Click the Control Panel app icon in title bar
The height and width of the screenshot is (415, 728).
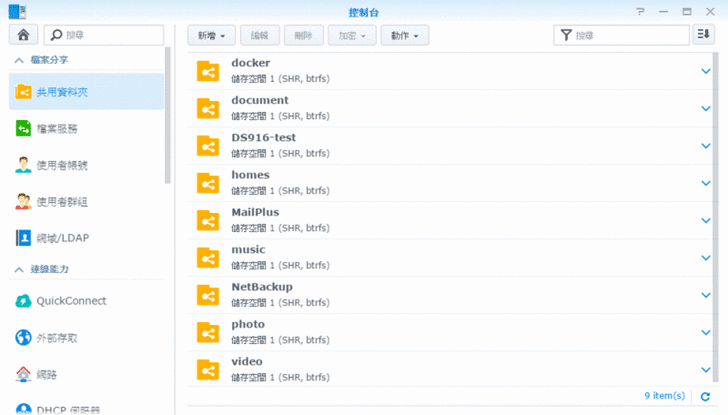[x=17, y=12]
